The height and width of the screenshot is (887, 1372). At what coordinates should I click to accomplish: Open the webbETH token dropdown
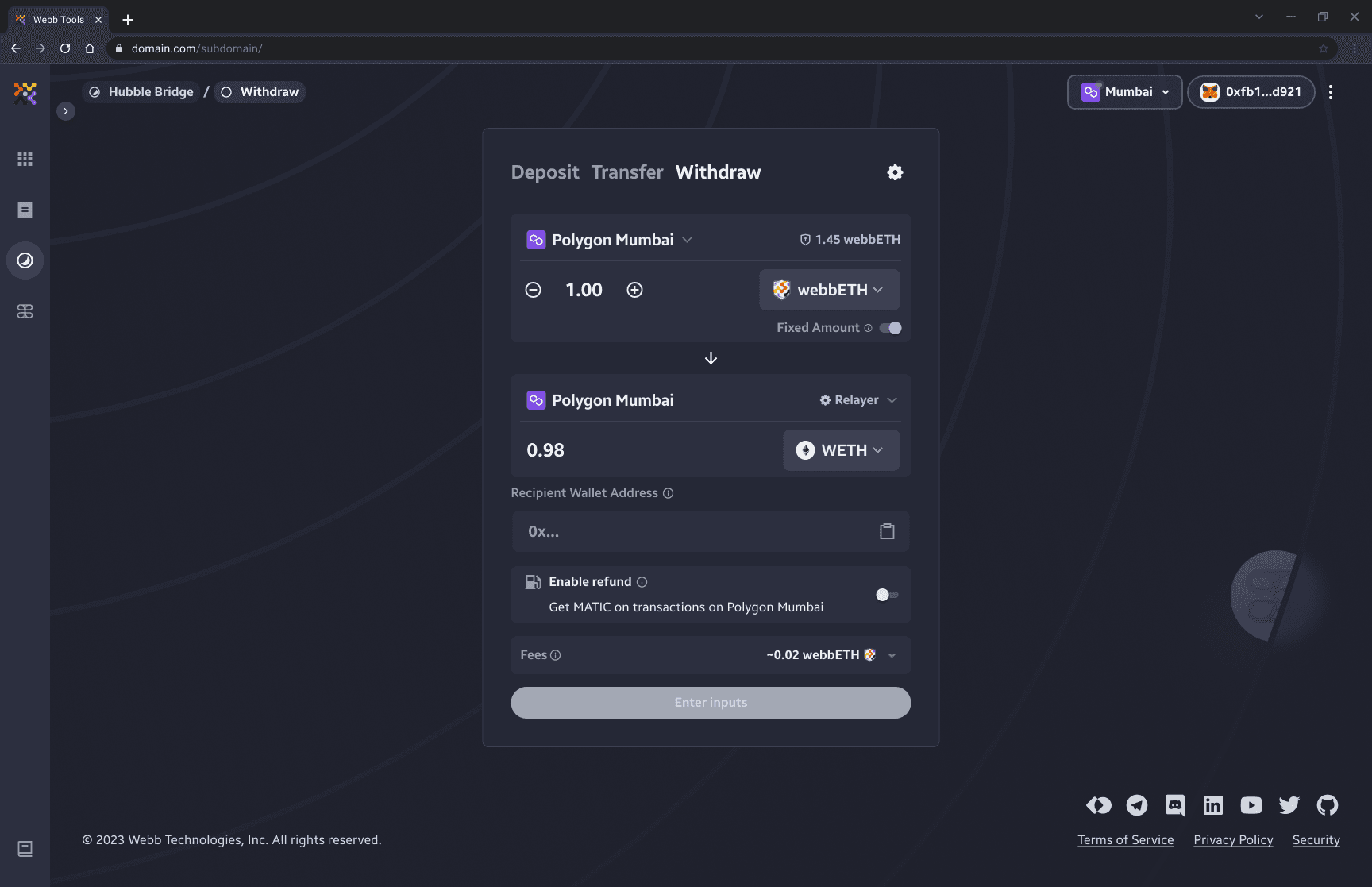click(829, 290)
